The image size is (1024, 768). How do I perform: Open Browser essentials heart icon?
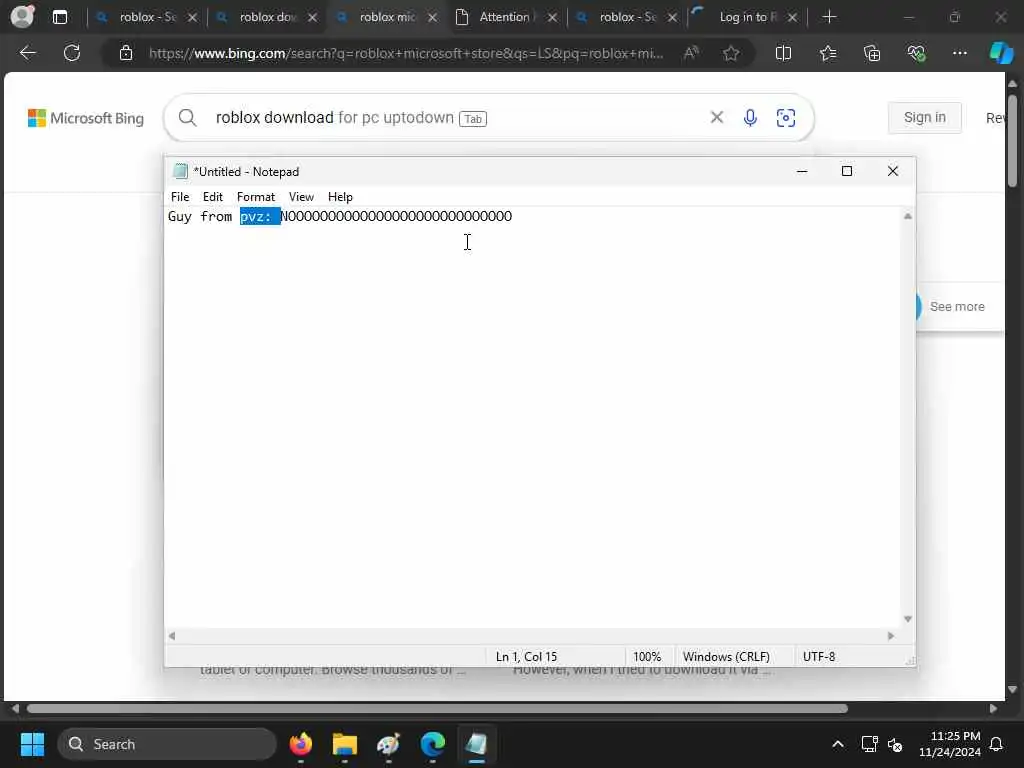[x=916, y=53]
